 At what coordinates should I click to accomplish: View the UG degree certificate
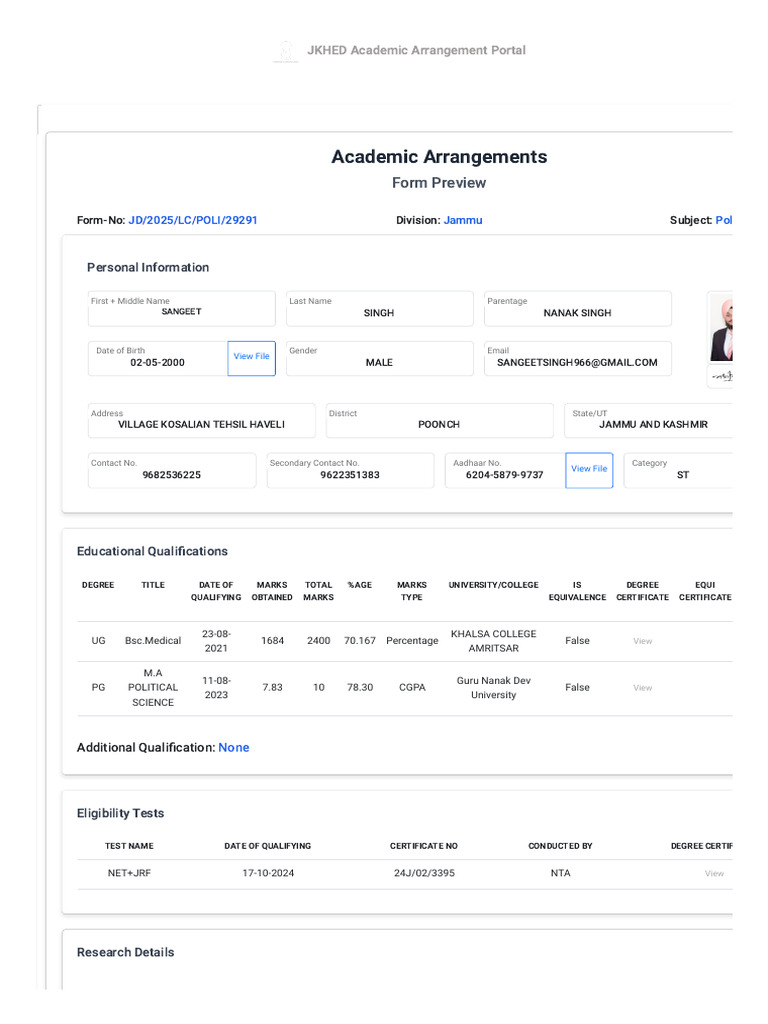[x=642, y=641]
